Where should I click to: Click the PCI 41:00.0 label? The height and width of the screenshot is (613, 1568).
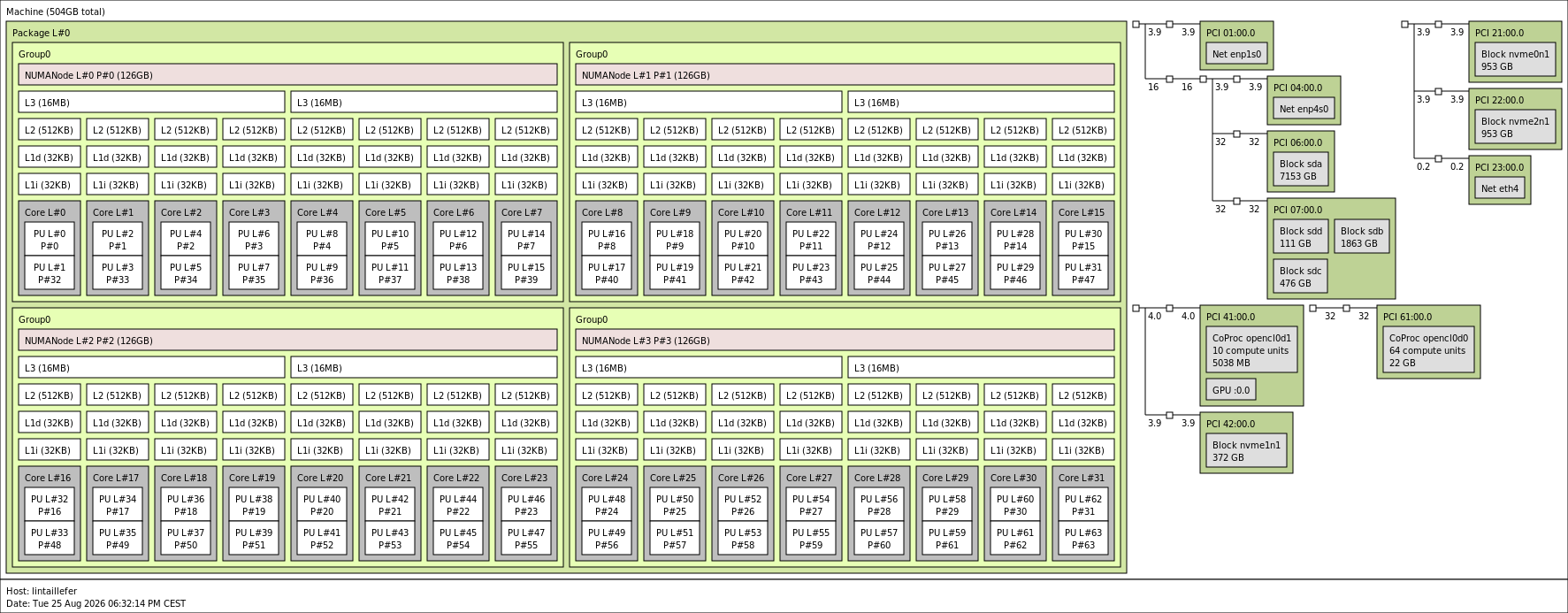click(1230, 317)
